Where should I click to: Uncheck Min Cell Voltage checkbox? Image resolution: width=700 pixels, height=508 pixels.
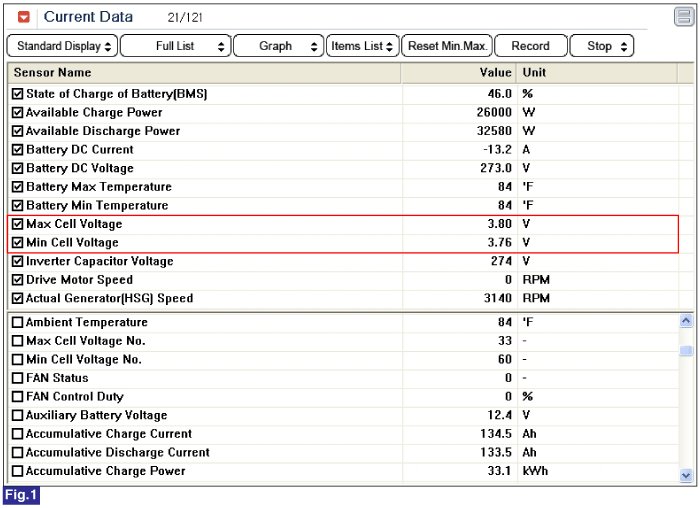tap(17, 242)
